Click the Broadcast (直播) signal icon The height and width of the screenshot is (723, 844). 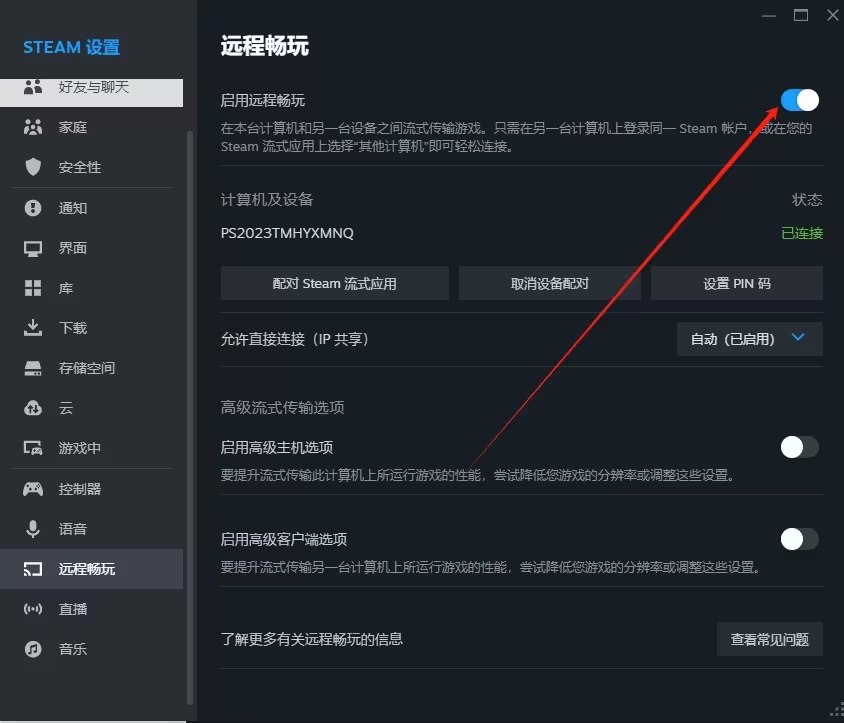tap(33, 609)
